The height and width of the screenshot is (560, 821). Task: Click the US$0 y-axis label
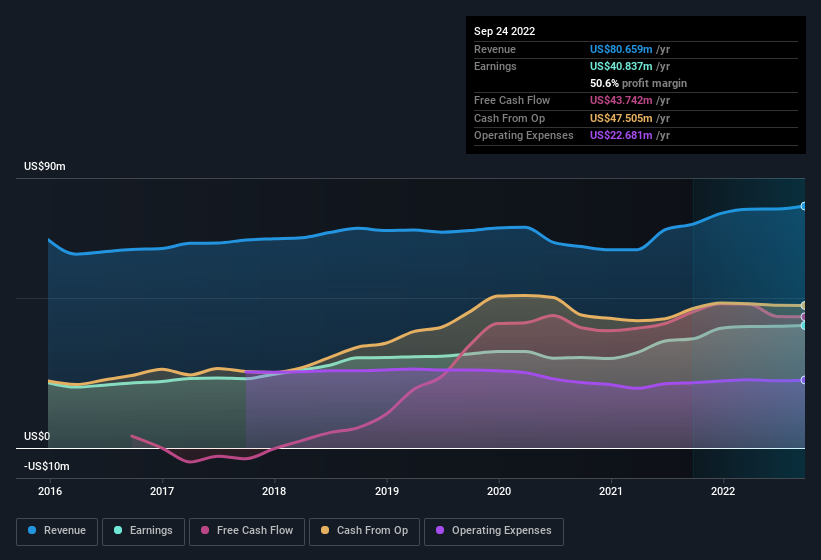coord(37,436)
